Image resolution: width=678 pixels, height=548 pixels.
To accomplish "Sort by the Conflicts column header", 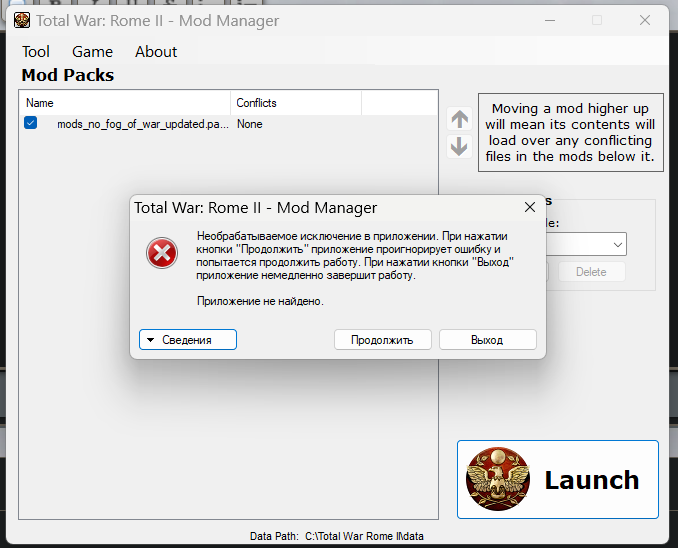I will pos(296,103).
